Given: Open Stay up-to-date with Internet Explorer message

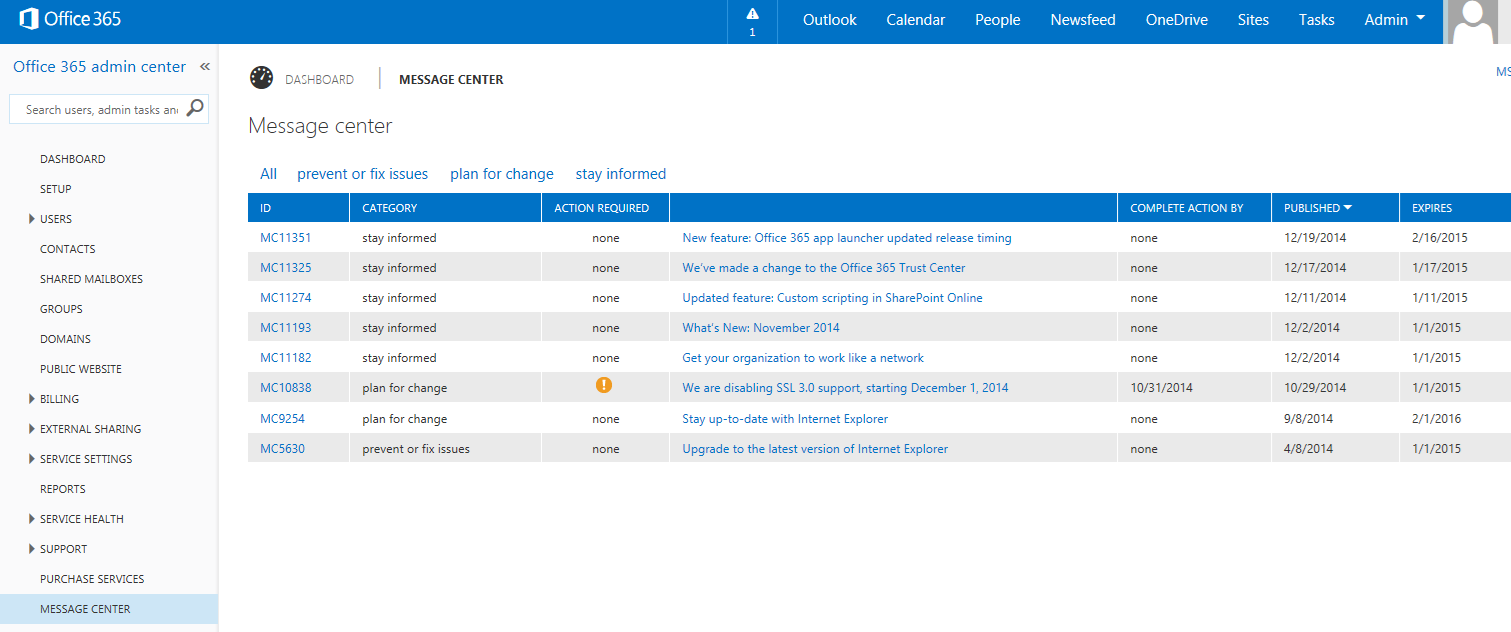Looking at the screenshot, I should click(x=785, y=419).
